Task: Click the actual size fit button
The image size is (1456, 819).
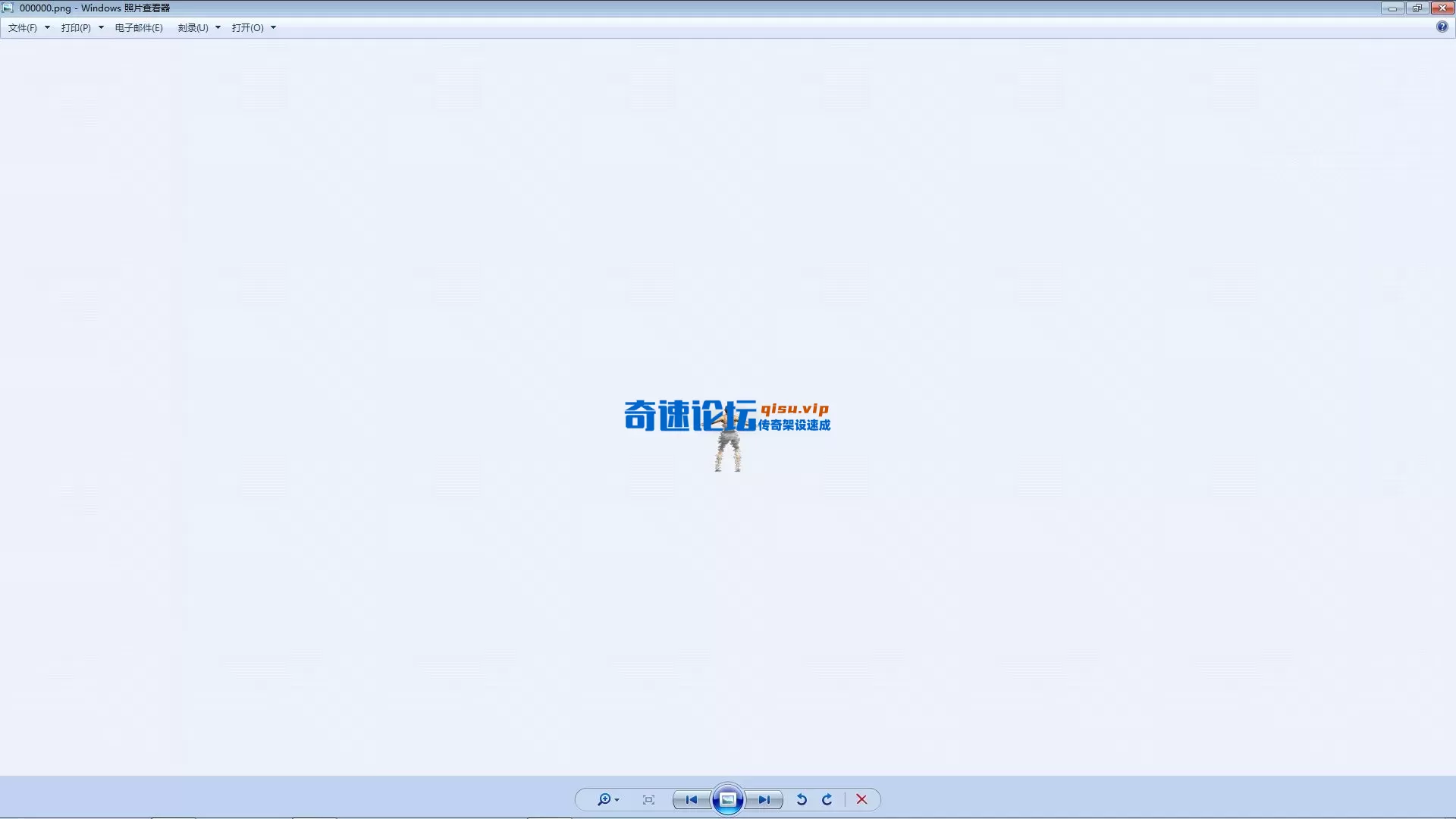Action: click(648, 799)
